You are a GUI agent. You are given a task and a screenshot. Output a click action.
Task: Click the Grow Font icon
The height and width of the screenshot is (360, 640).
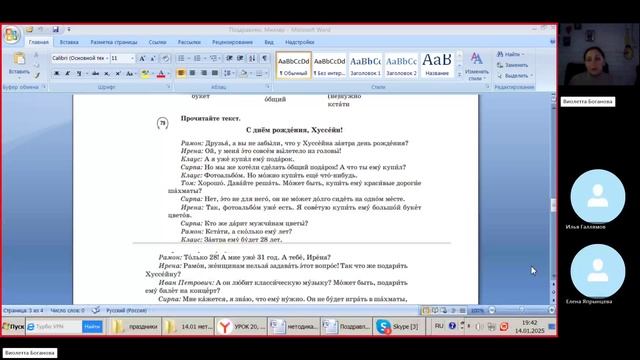point(142,58)
